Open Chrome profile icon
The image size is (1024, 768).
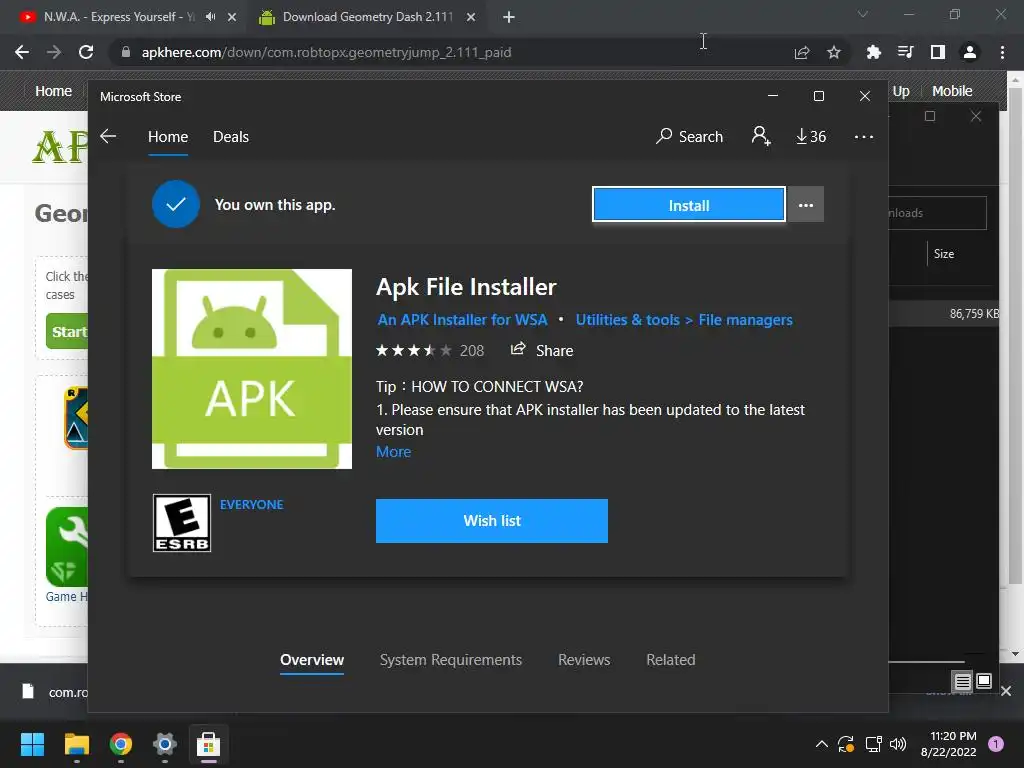(x=970, y=52)
